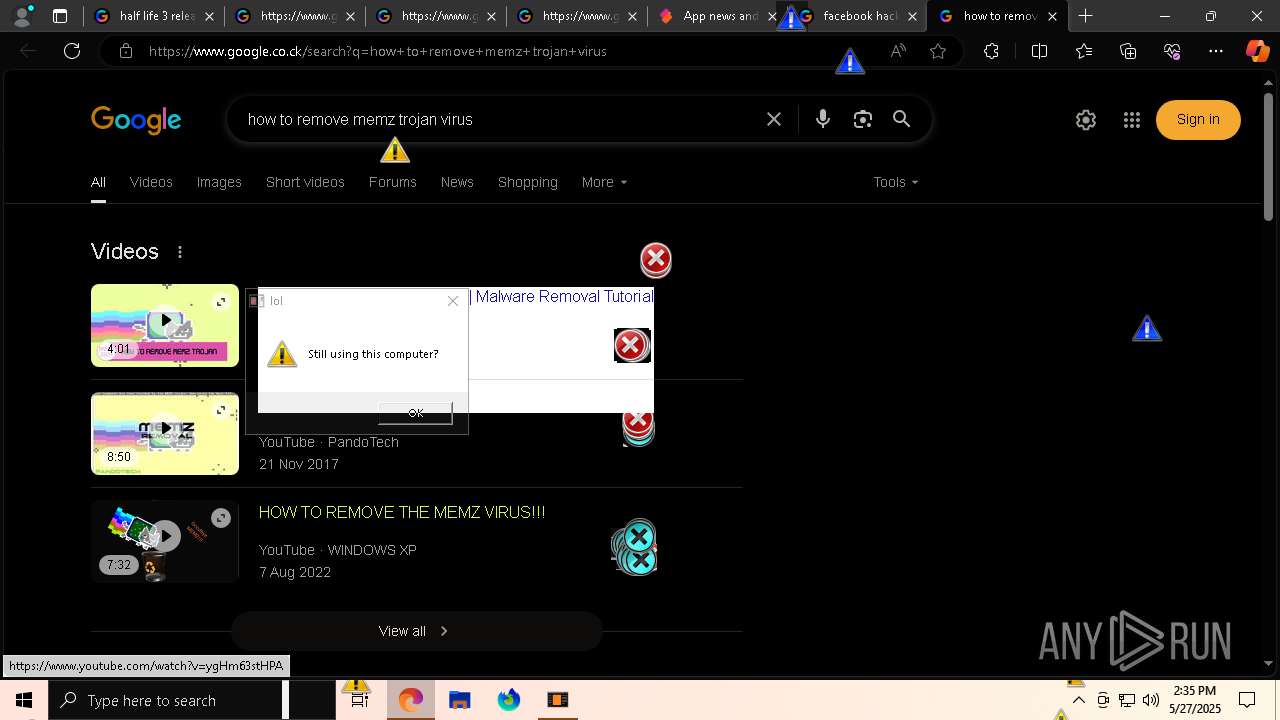Viewport: 1280px width, 720px height.
Task: Close the "half life 3 release" tab
Action: (208, 16)
